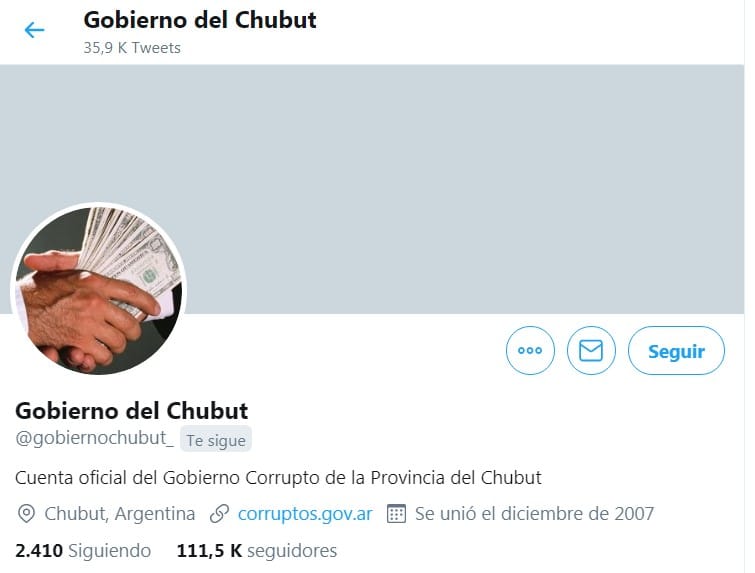Click the bold profile name Gobierno del Chubut
The width and height of the screenshot is (755, 573).
coord(131,411)
